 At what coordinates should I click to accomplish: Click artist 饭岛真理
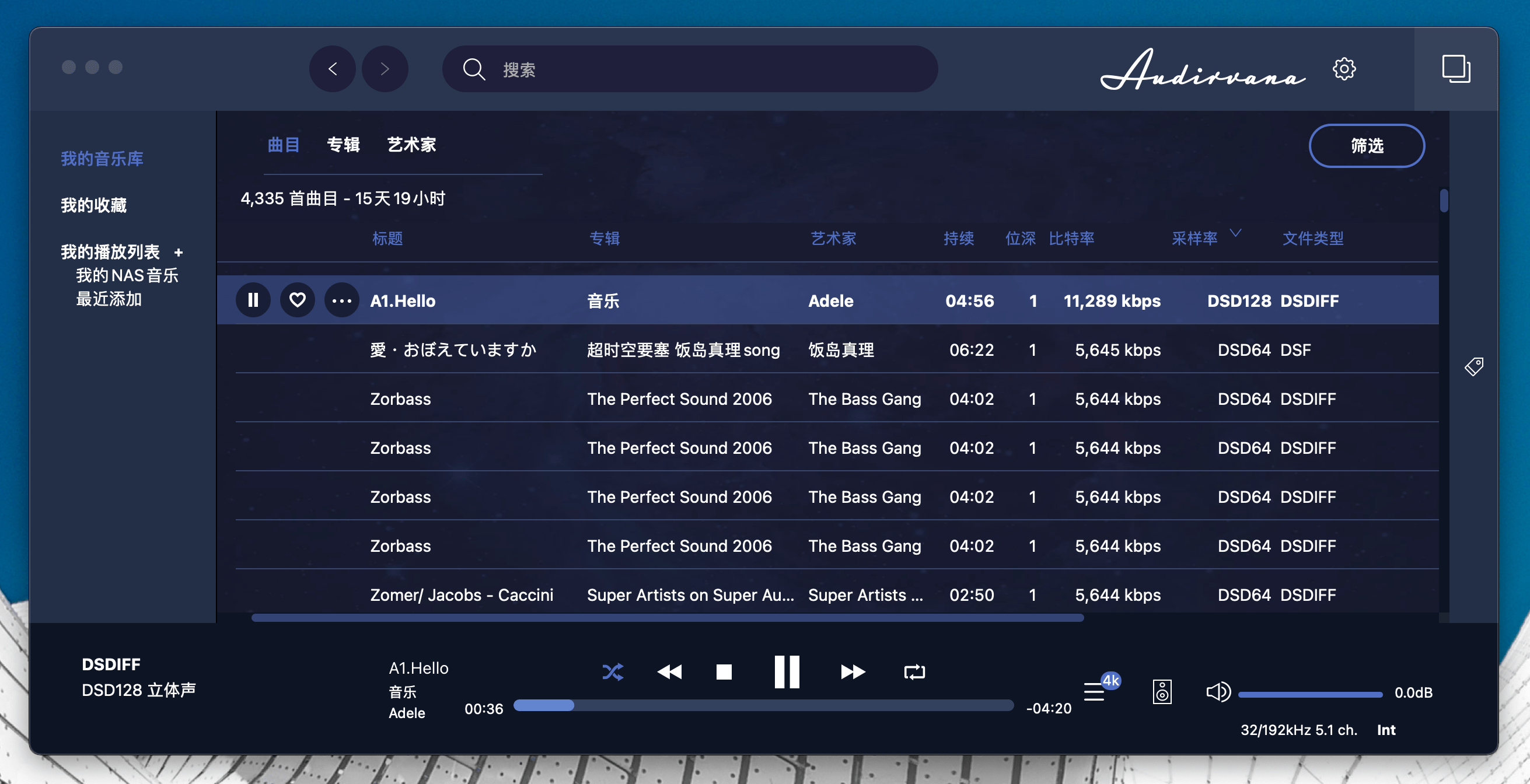tap(841, 349)
